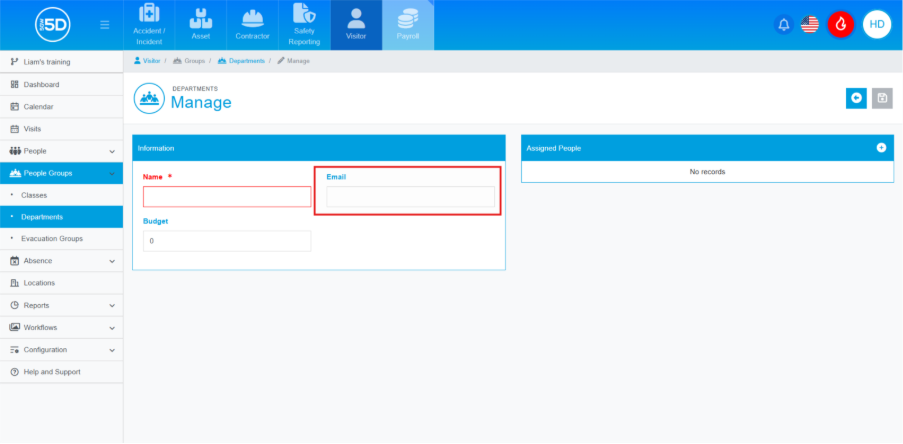The height and width of the screenshot is (444, 903).
Task: Open Classes under People Groups
Action: click(x=61, y=195)
